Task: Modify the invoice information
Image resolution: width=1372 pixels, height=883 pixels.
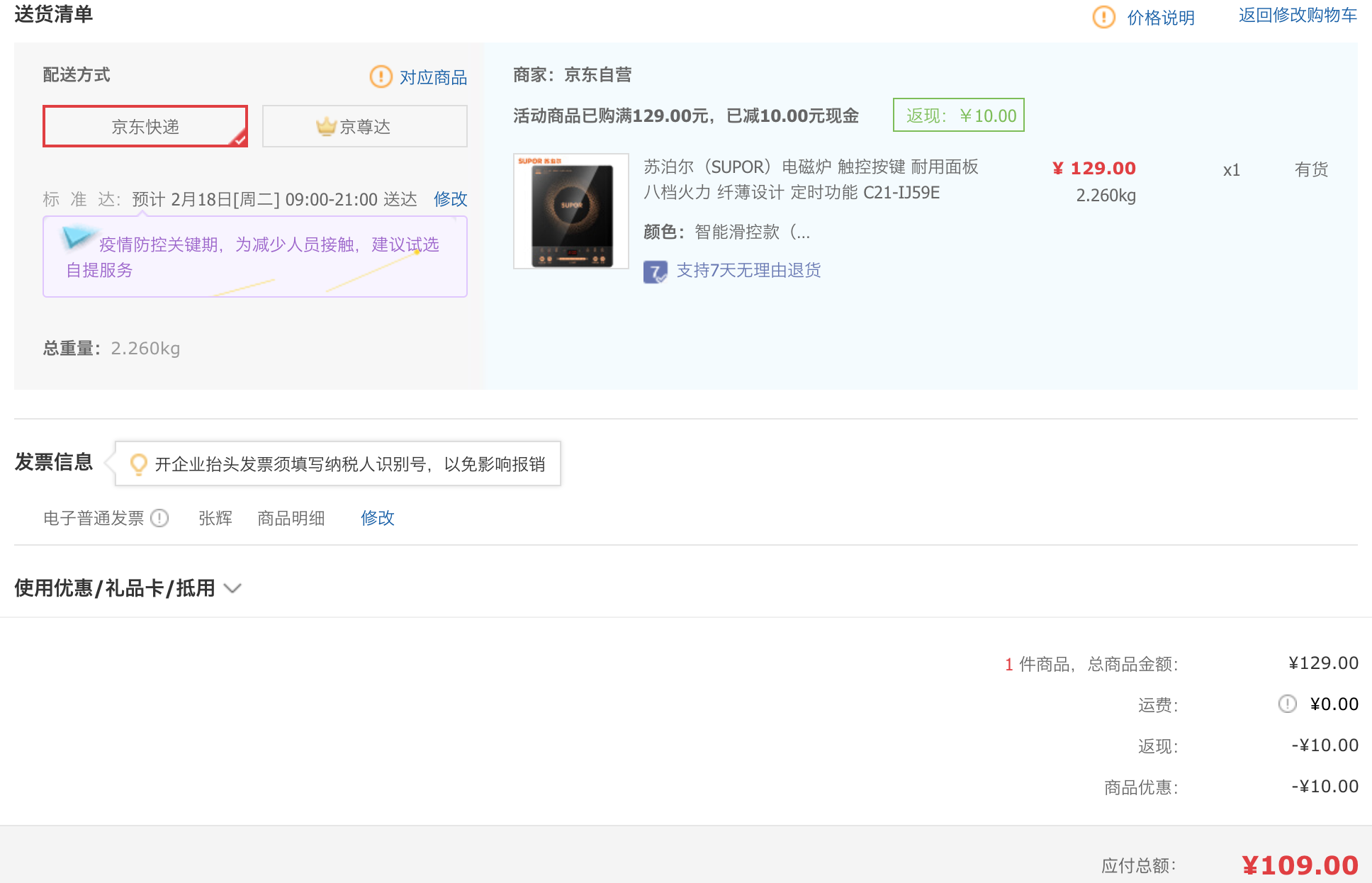Action: [x=377, y=518]
